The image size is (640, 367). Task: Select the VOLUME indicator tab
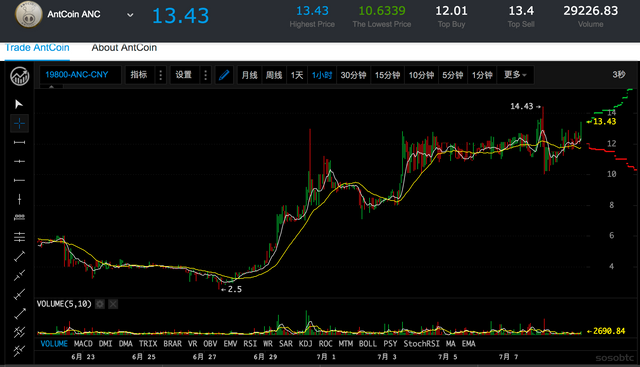[x=54, y=344]
